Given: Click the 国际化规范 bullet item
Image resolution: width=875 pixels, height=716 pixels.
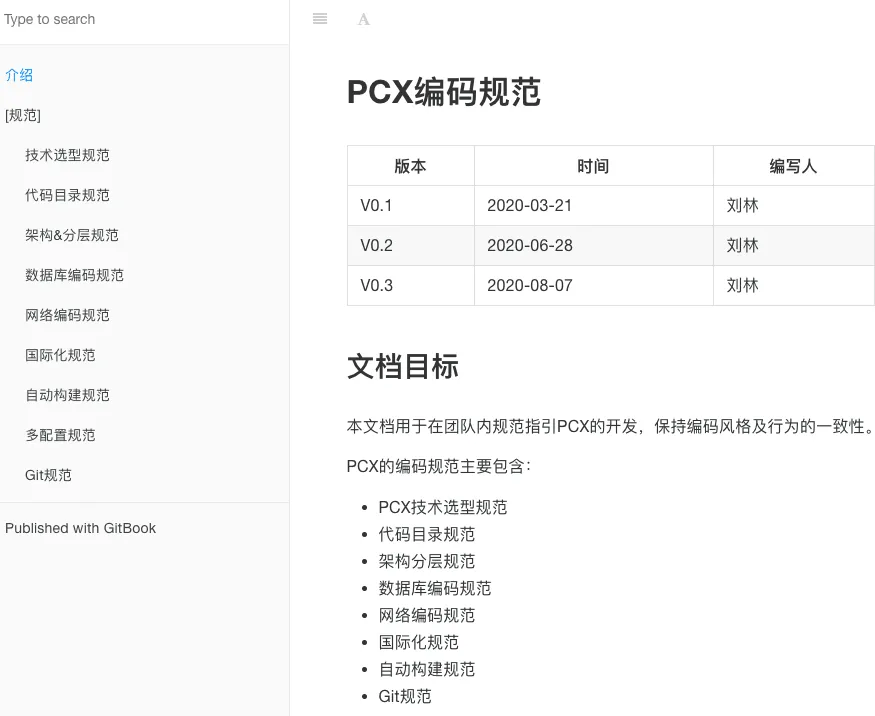Looking at the screenshot, I should [419, 642].
